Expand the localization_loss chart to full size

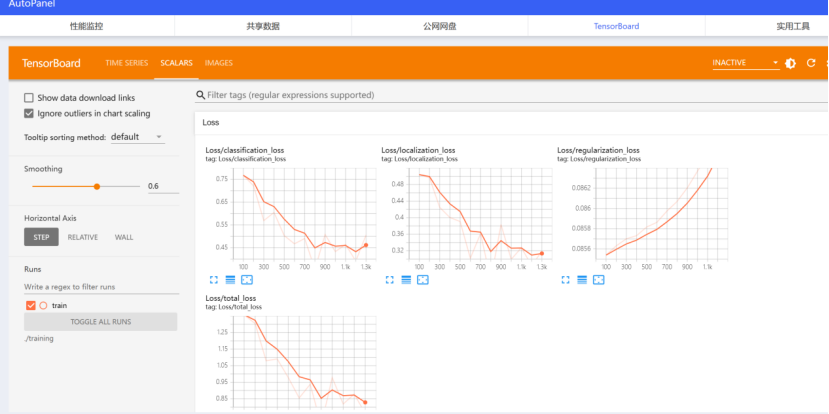coord(390,280)
